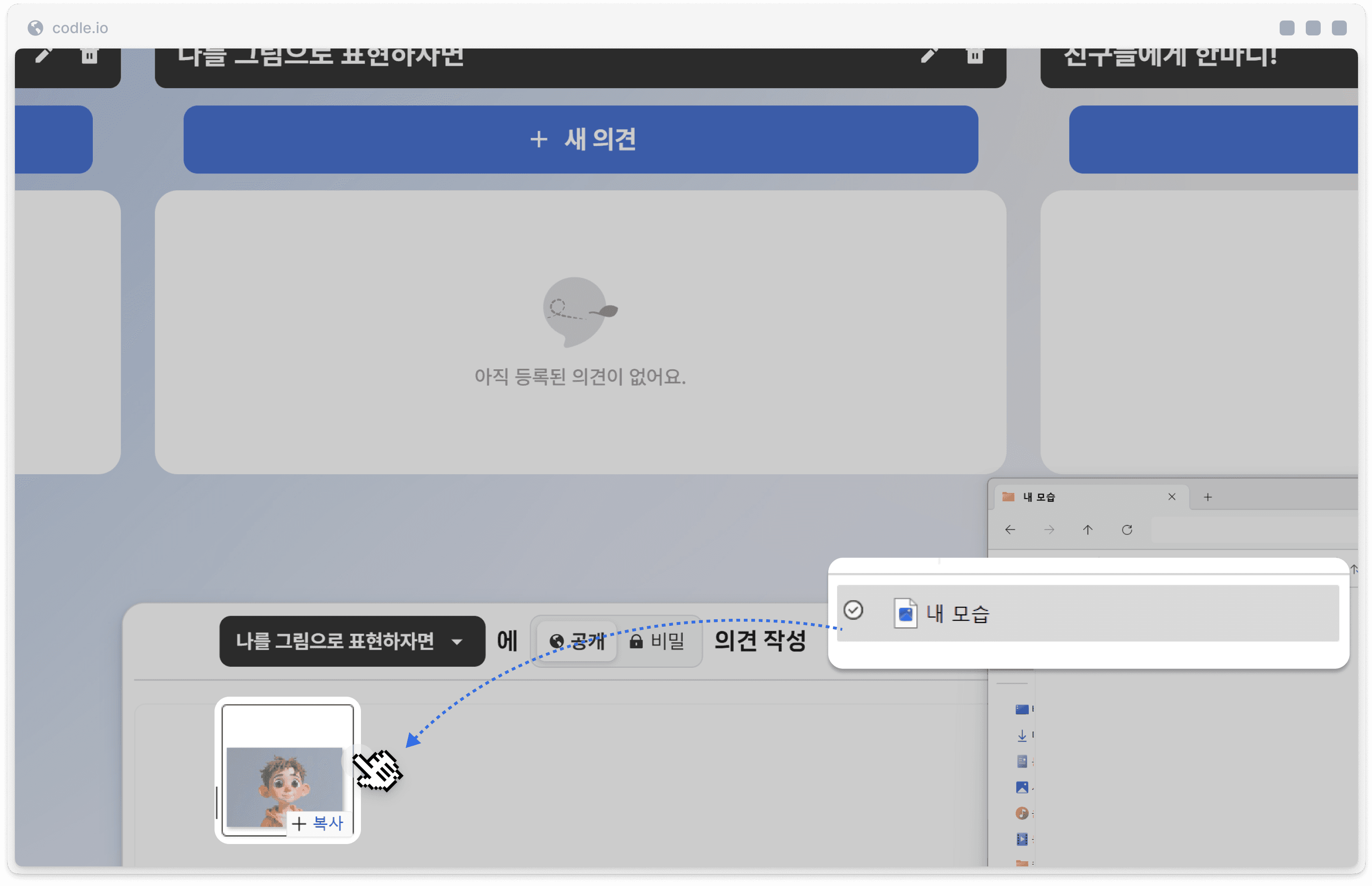Open the Videos sidebar icon in explorer

[x=1022, y=839]
